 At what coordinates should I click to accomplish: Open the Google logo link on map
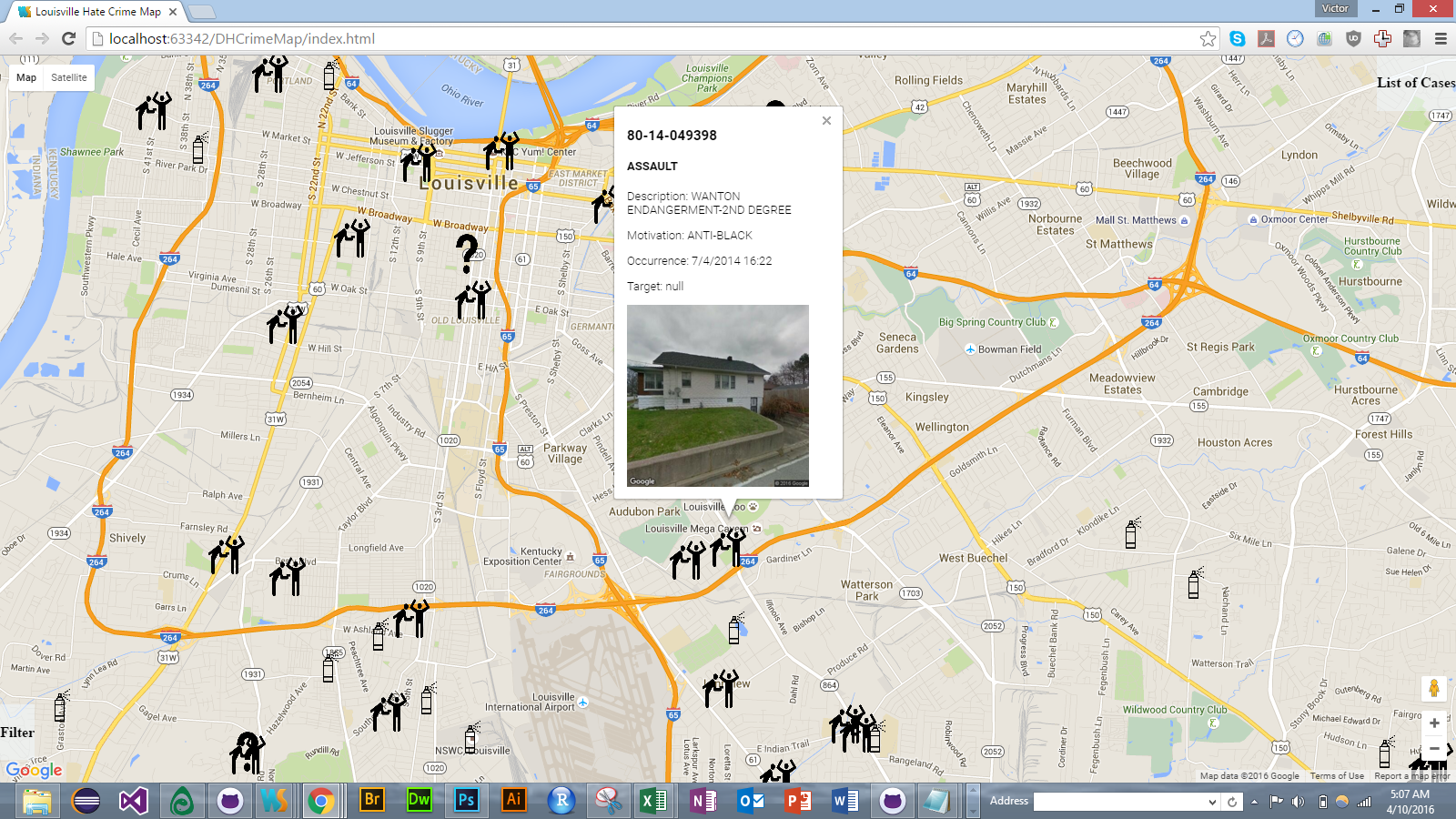35,770
